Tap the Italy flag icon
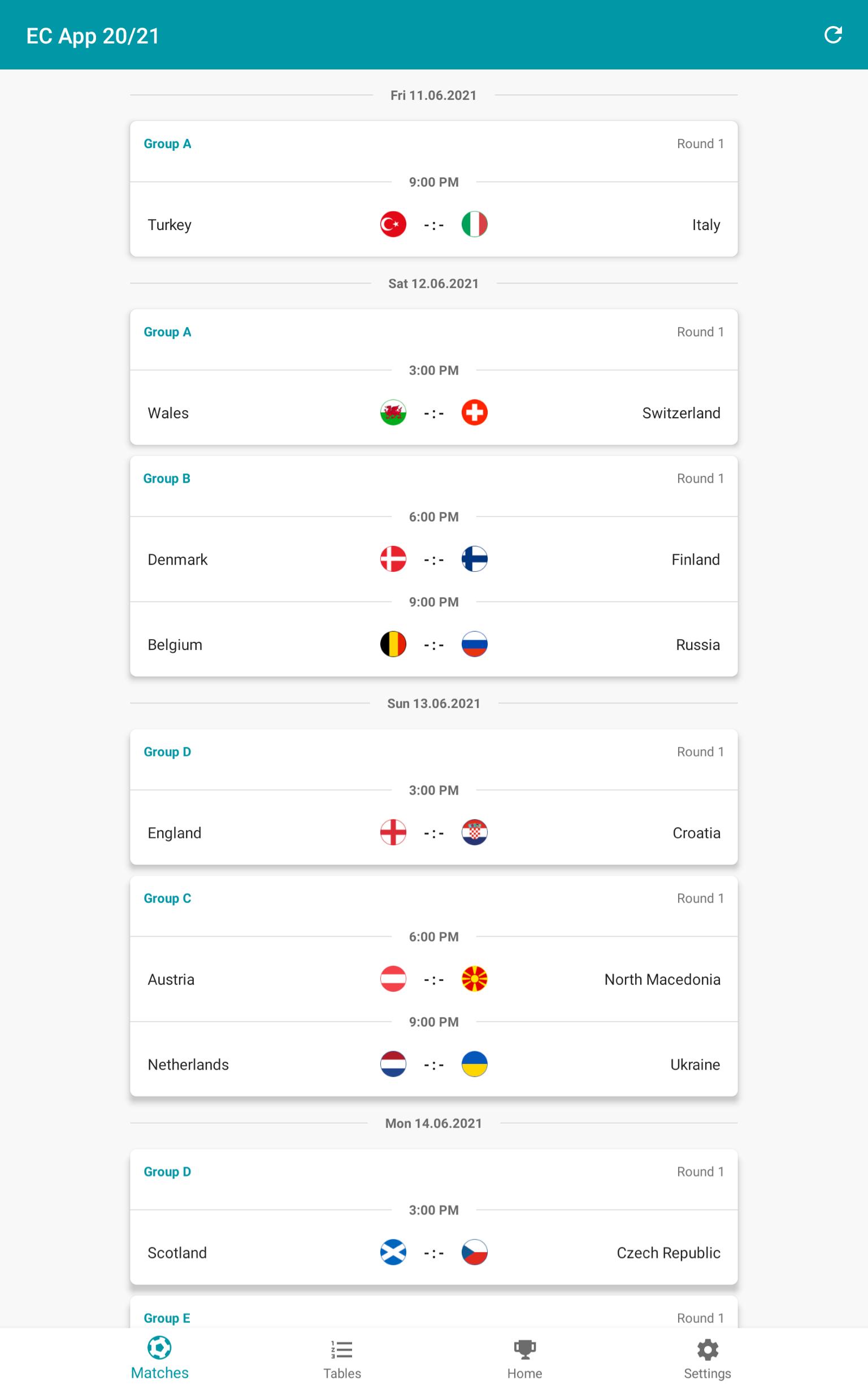The height and width of the screenshot is (1389, 868). click(474, 224)
